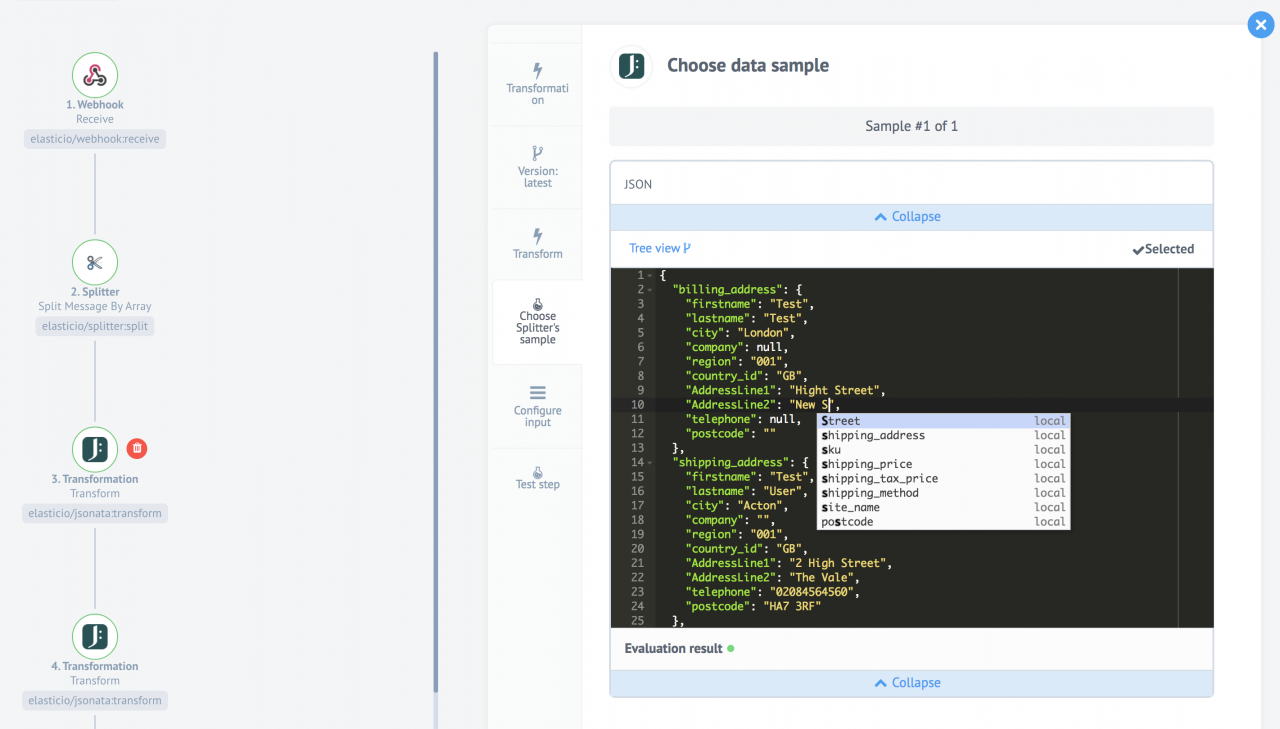This screenshot has width=1280, height=729.
Task: Choose postcode autocomplete suggestion
Action: coord(943,522)
